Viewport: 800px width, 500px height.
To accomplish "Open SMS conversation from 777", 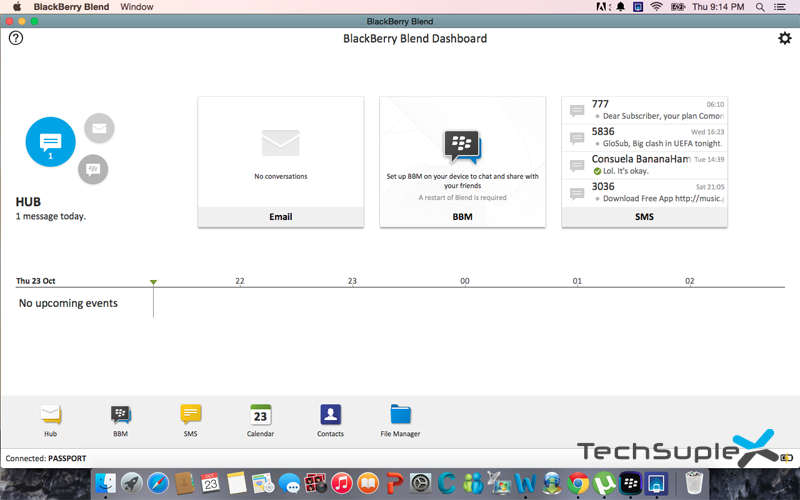I will click(x=644, y=110).
